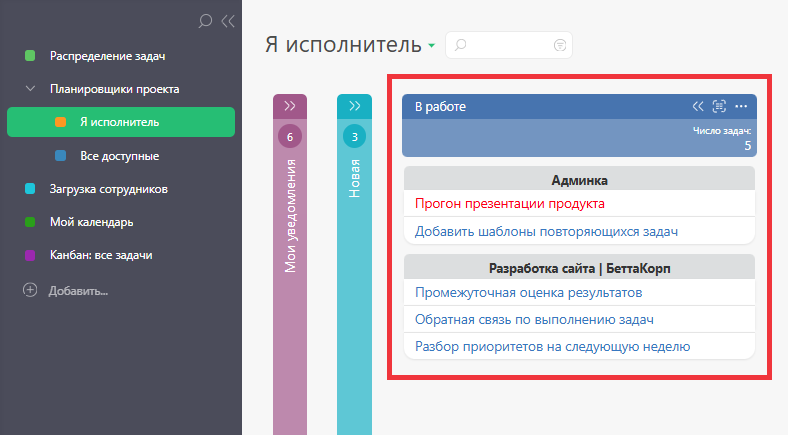Open task Прогон презентации продукта
This screenshot has width=788, height=435.
tap(510, 204)
